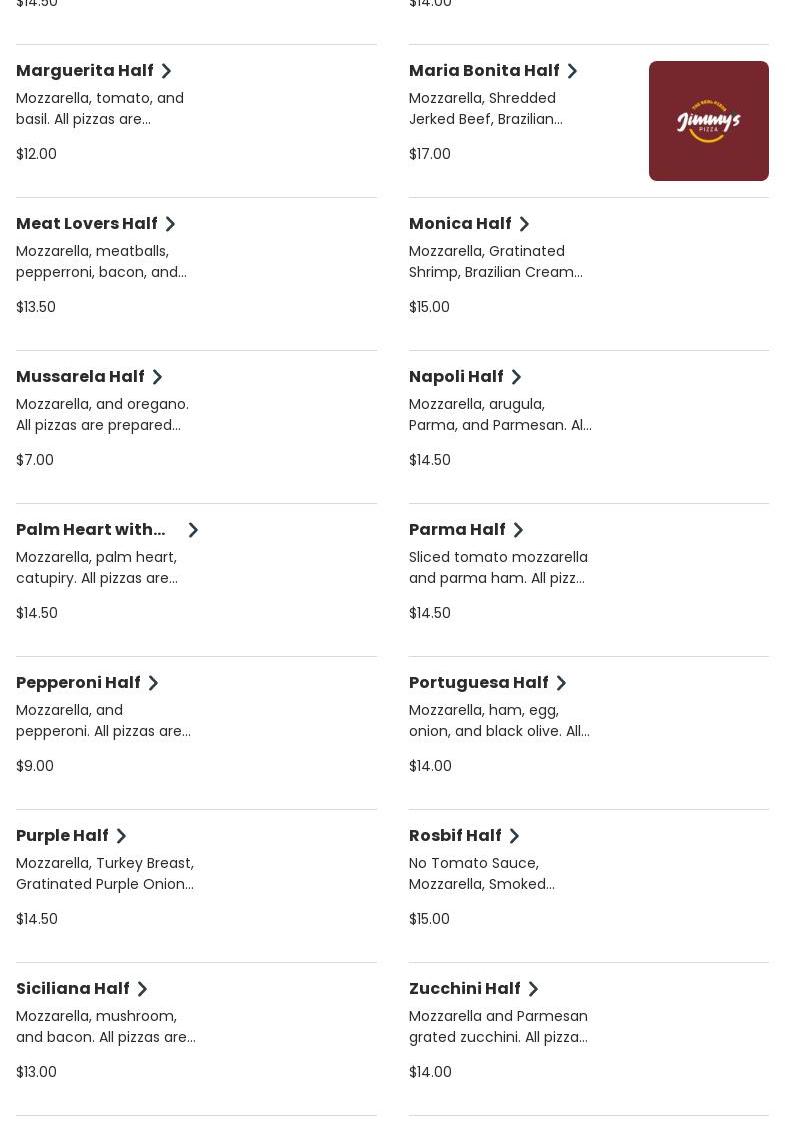Screen dimensions: 785x1141
Task: Click the Portuguesa Half description text
Action: [499, 720]
